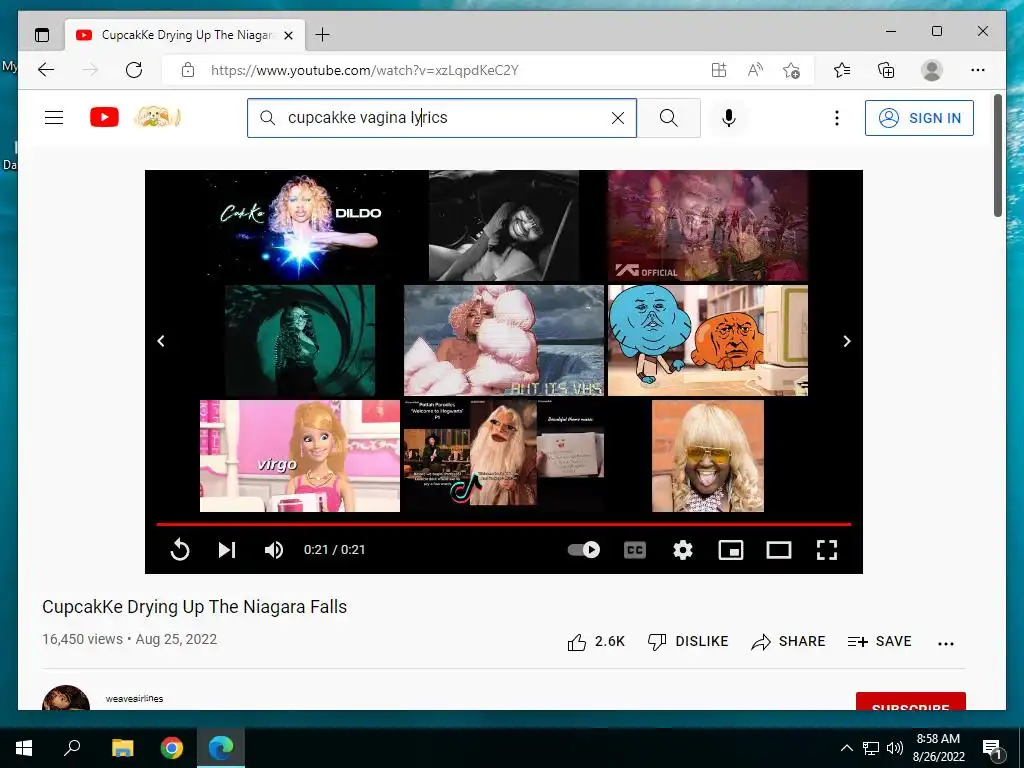
Task: Add this page to favorites
Action: [792, 70]
